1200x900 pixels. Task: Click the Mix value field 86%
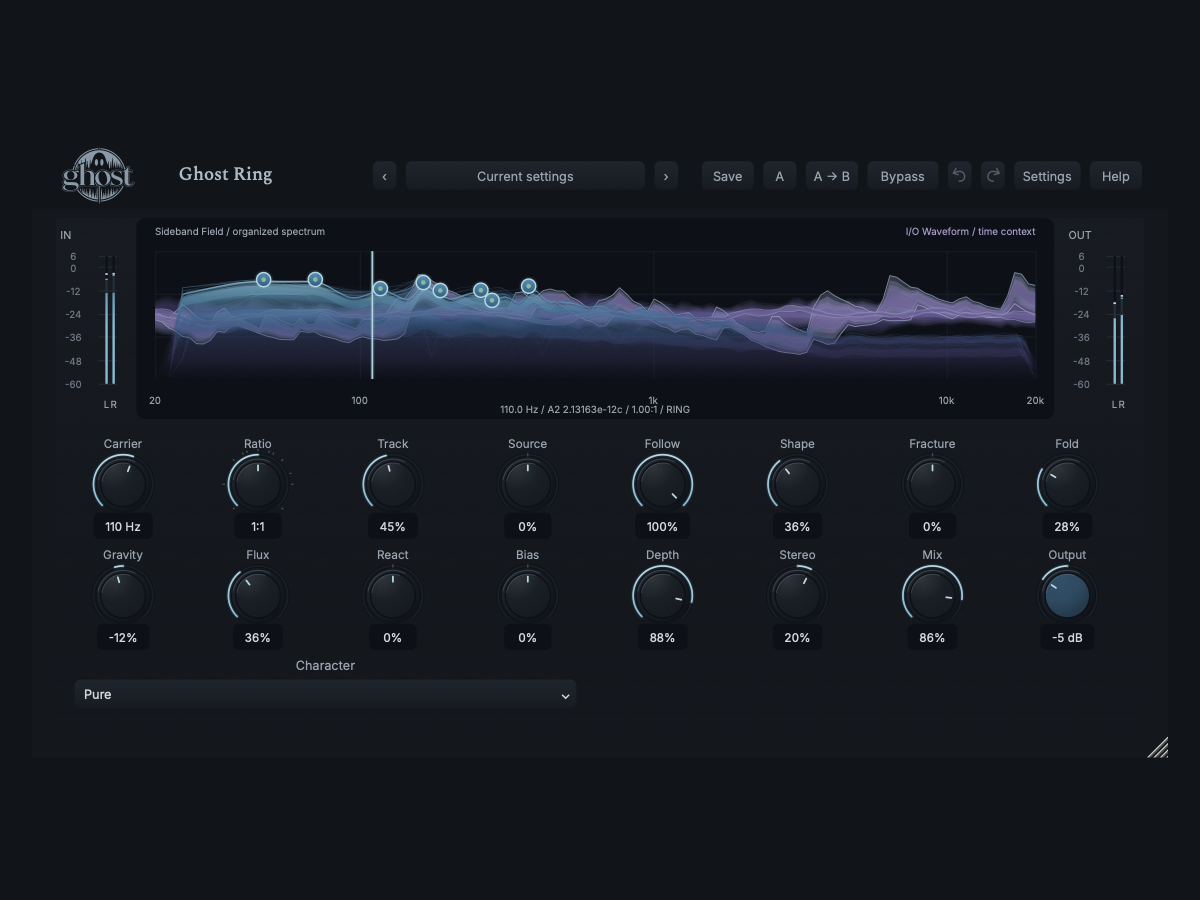(932, 637)
